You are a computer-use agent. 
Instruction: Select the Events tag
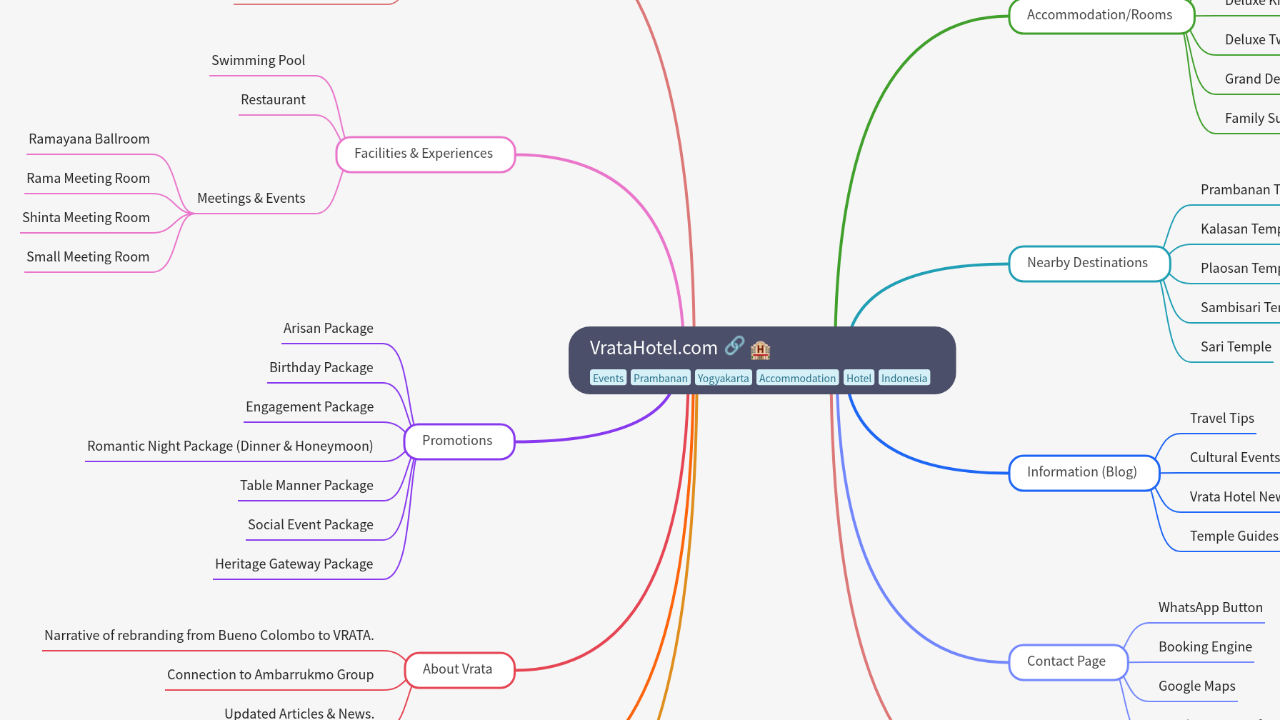[x=608, y=378]
